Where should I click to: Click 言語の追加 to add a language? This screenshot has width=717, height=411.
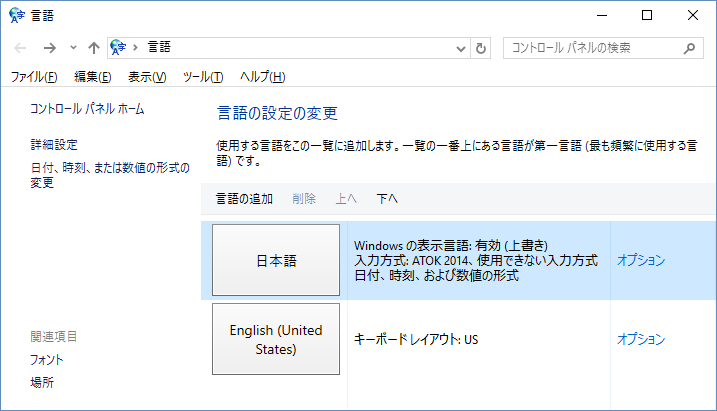[244, 199]
